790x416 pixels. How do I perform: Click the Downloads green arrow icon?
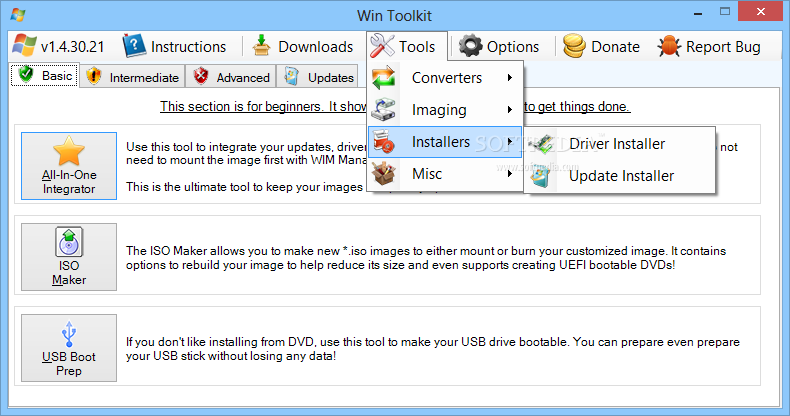pyautogui.click(x=261, y=45)
